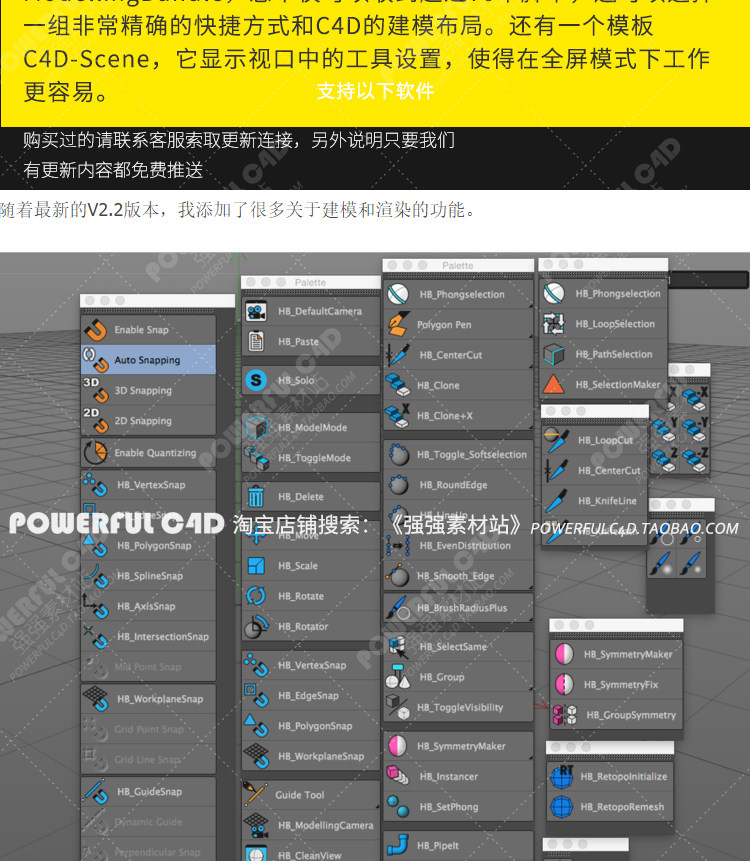Image resolution: width=750 pixels, height=861 pixels.
Task: Click the dimmed Grid Line Snap entry
Action: 148,759
